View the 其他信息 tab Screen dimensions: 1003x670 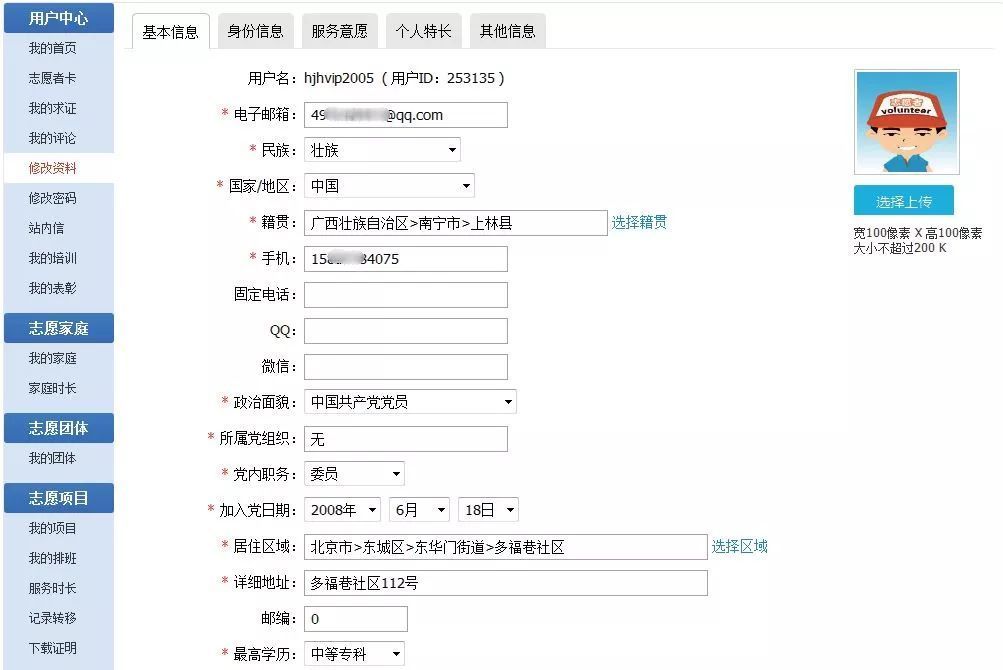point(505,31)
